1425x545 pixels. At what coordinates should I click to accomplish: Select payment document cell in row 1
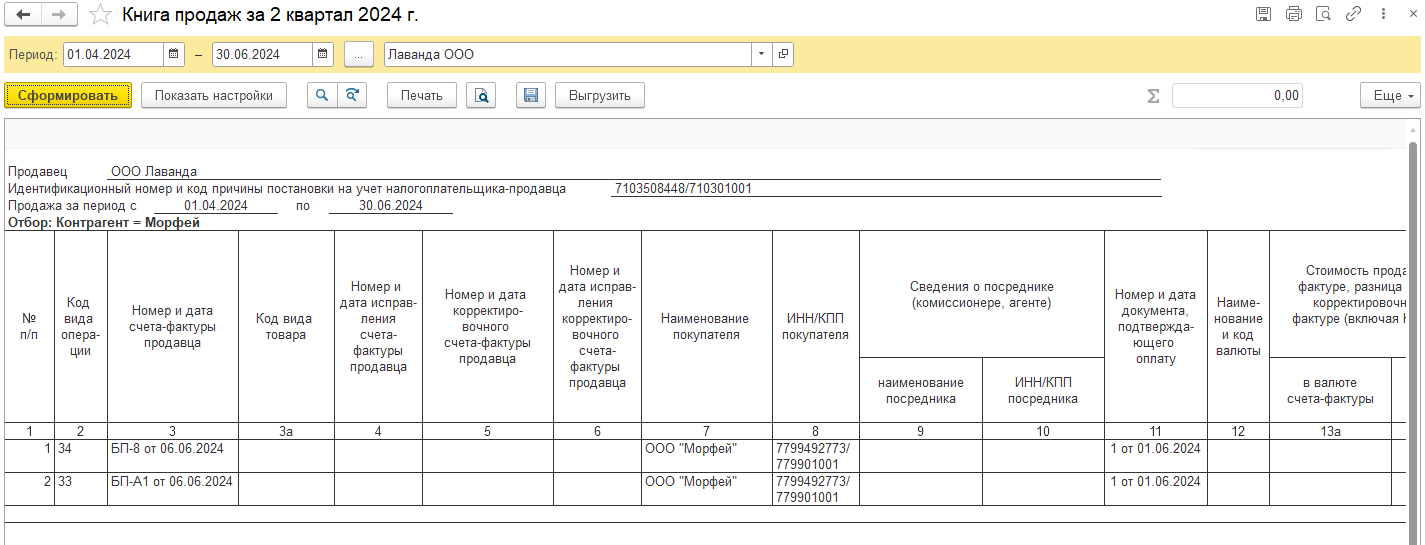1156,457
